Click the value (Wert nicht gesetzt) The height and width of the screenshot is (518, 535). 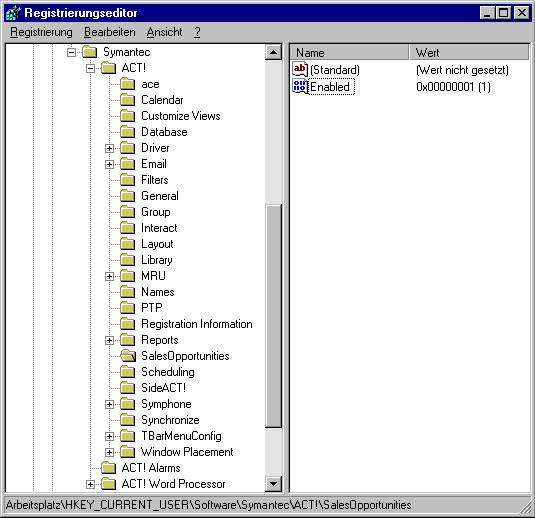[462, 70]
